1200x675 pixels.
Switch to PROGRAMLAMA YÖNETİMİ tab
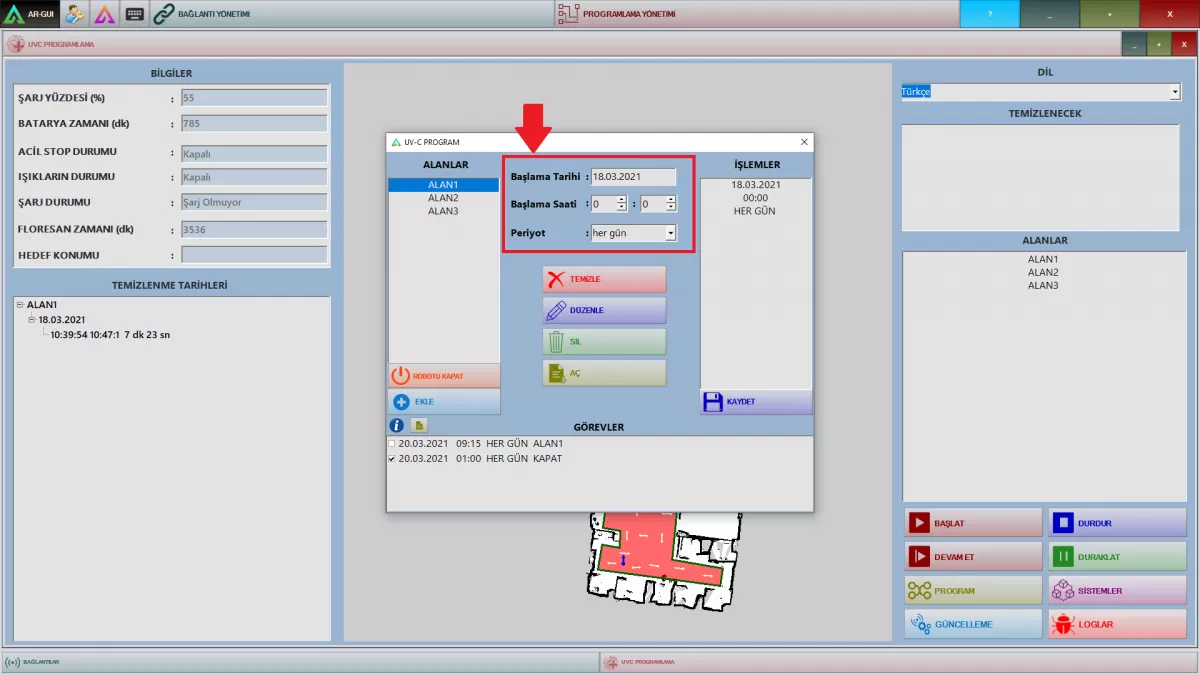628,14
